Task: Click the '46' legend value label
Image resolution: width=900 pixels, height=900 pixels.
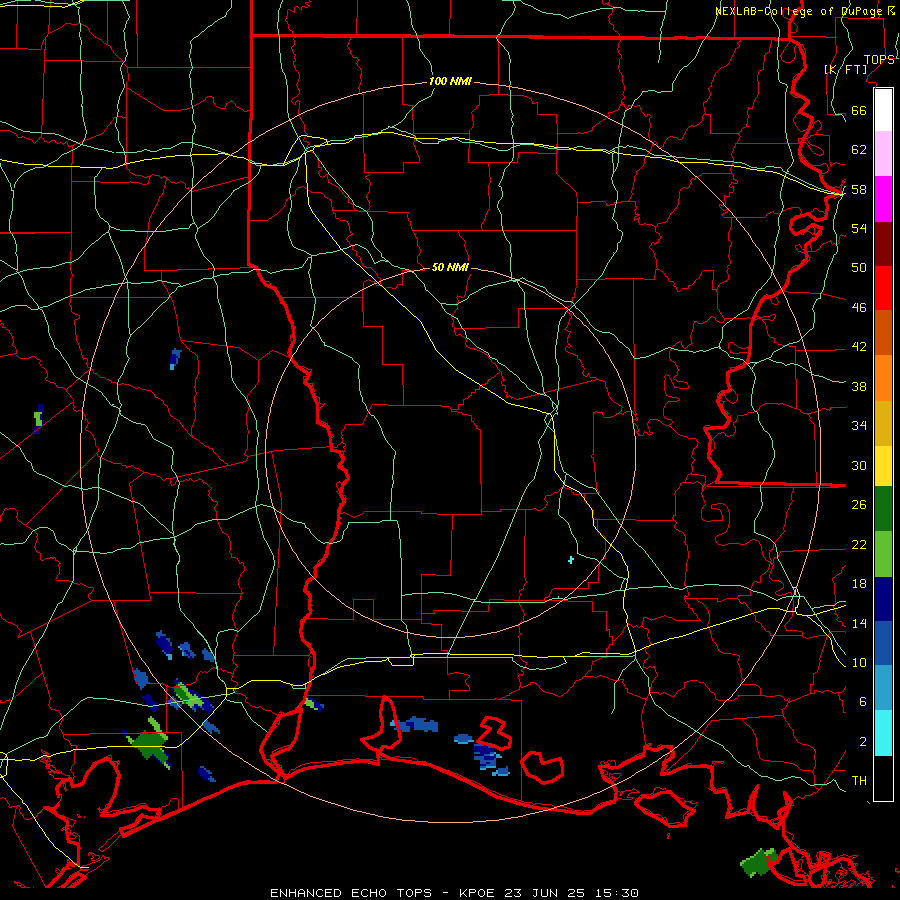Action: tap(859, 307)
